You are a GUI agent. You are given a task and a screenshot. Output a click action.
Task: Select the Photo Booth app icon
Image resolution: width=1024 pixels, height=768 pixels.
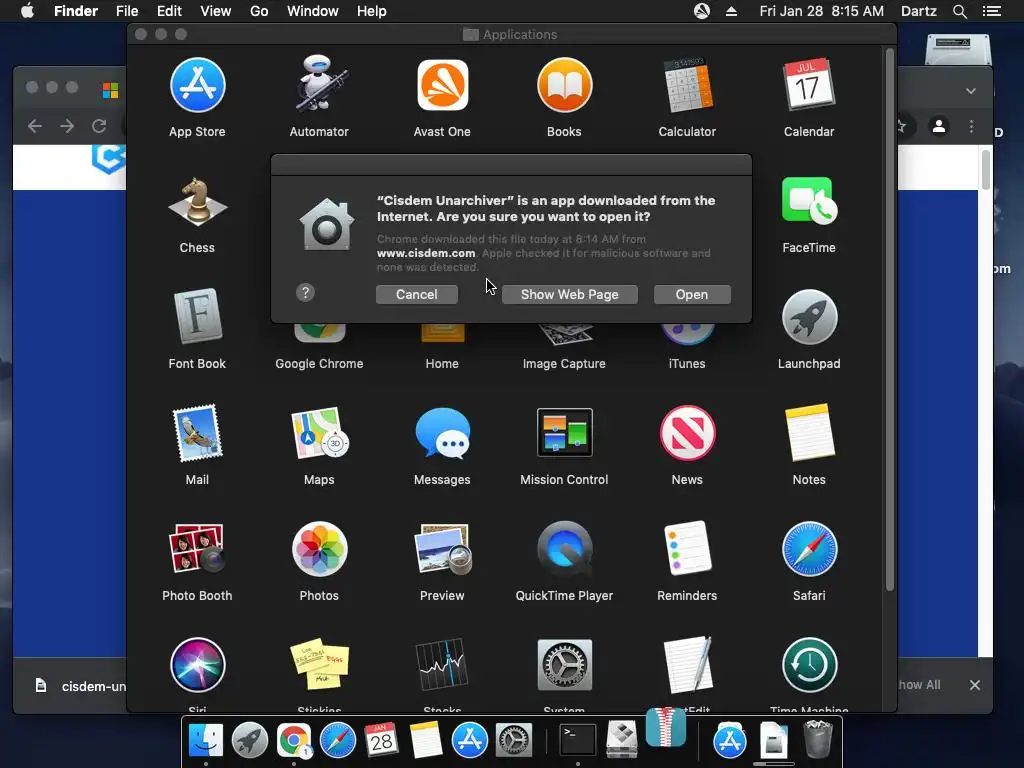[x=197, y=549]
